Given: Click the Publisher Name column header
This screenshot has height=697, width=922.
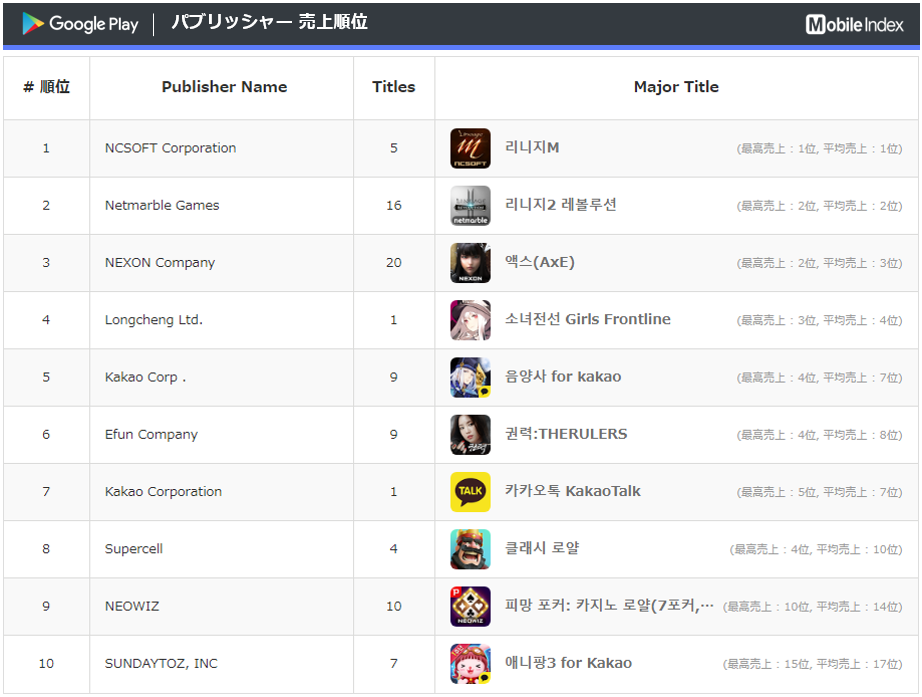Looking at the screenshot, I should (225, 87).
